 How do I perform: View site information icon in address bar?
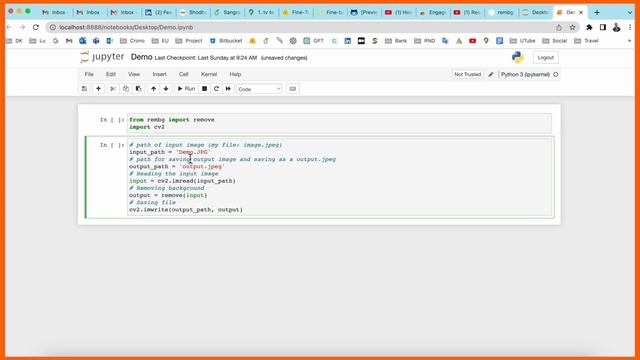pos(53,27)
